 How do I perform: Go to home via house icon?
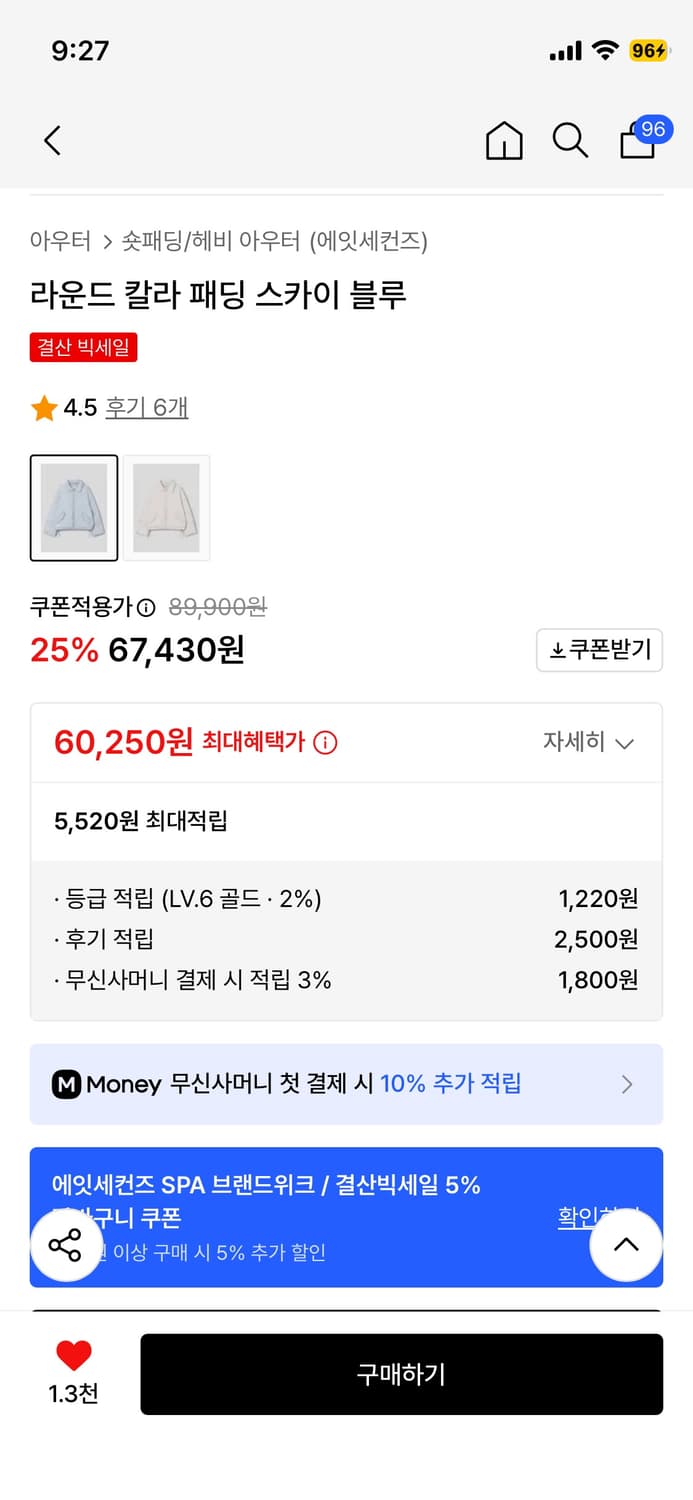tap(504, 141)
